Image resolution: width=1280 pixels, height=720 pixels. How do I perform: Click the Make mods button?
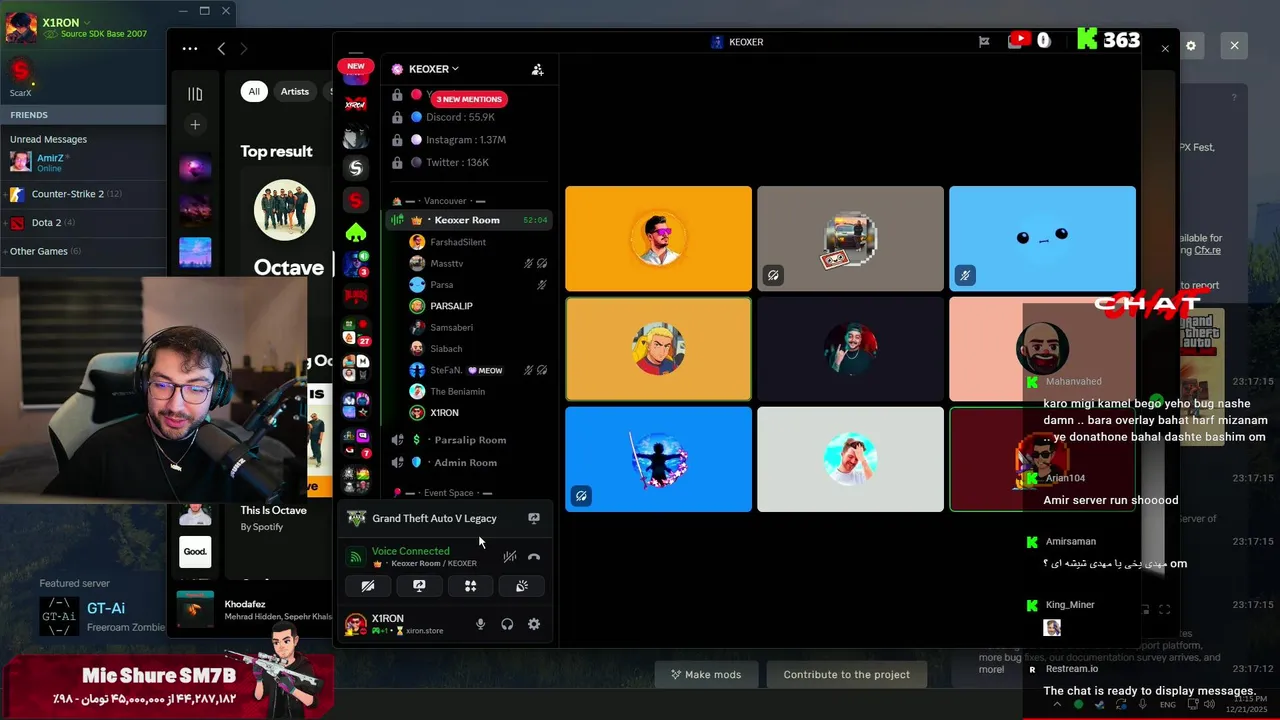[706, 674]
